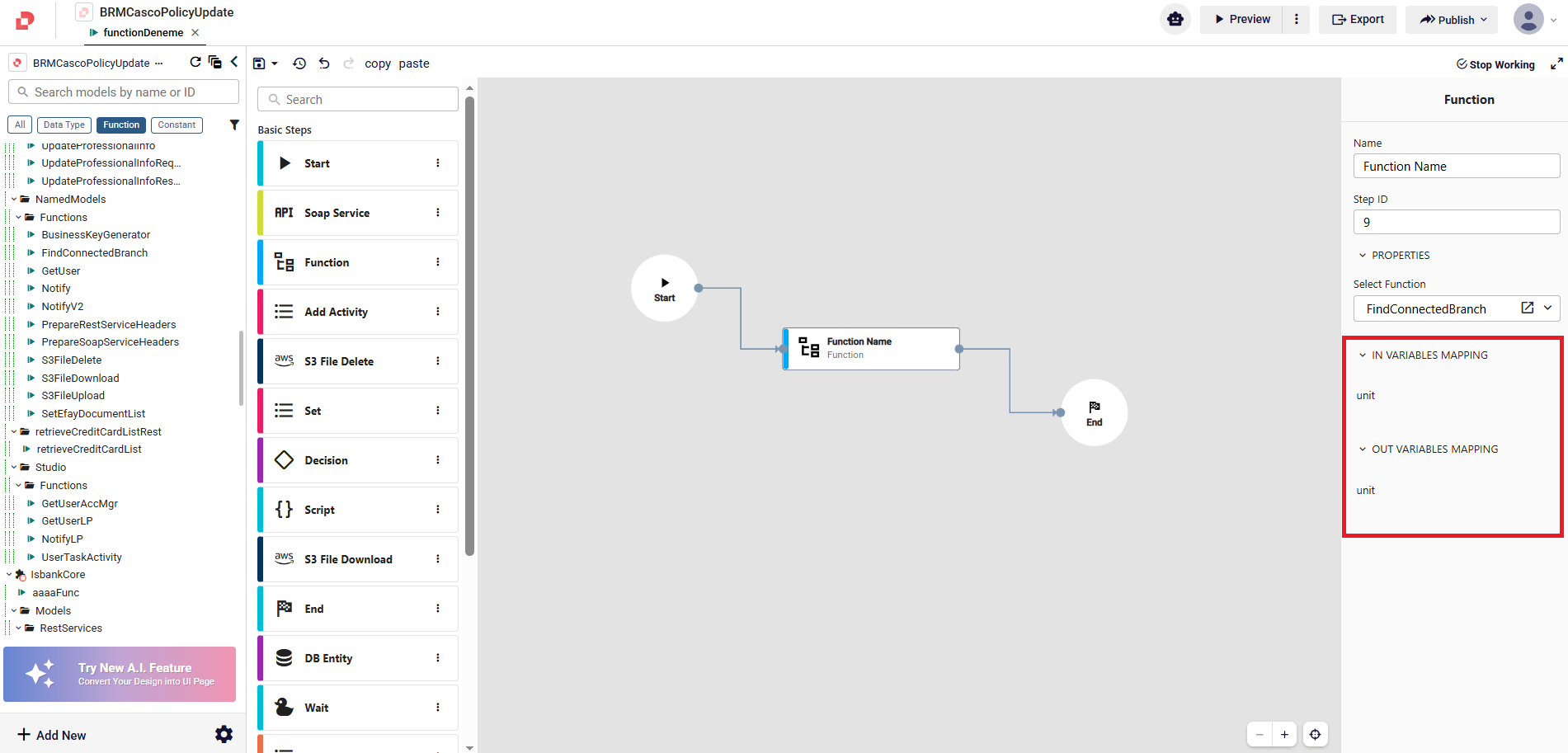Screen dimensions: 1568x753
Task: Collapse the retrieveCreditCardListRest folder
Action: point(14,431)
